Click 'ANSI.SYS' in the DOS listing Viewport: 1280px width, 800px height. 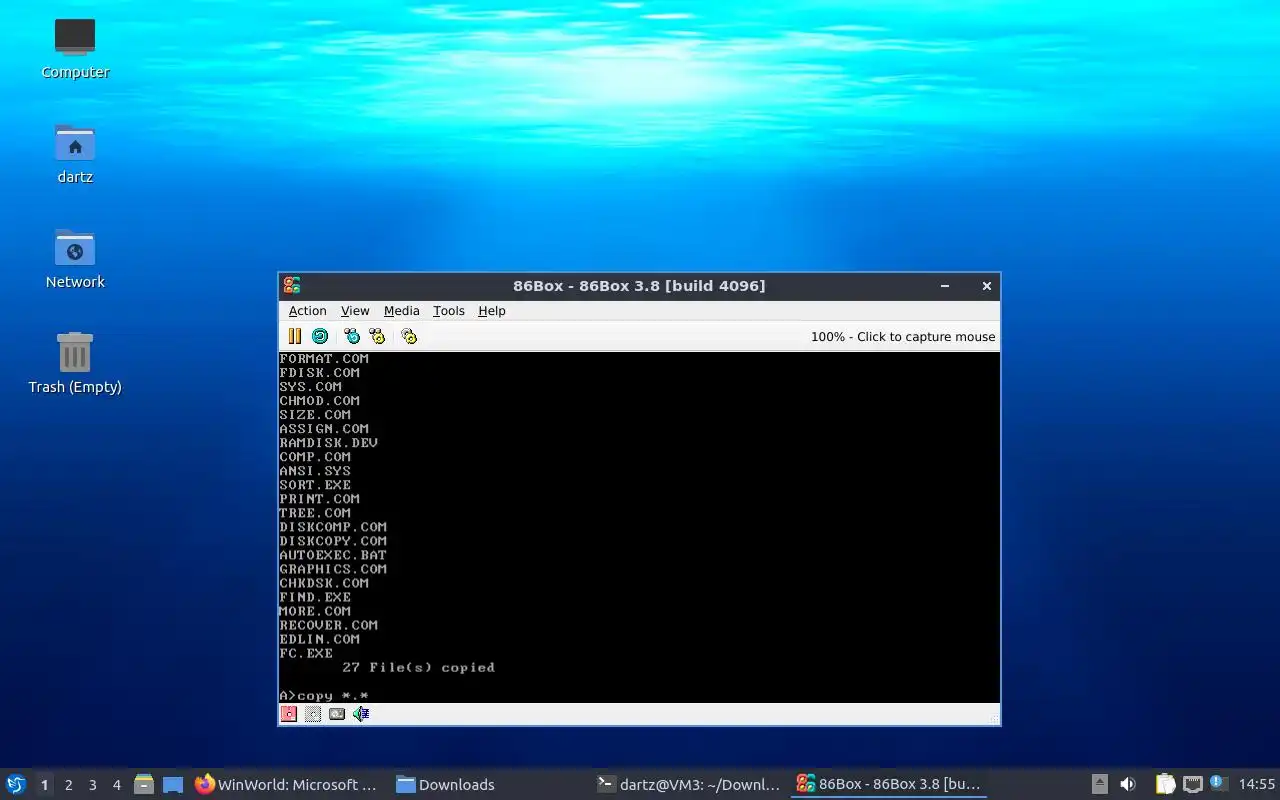[x=315, y=470]
